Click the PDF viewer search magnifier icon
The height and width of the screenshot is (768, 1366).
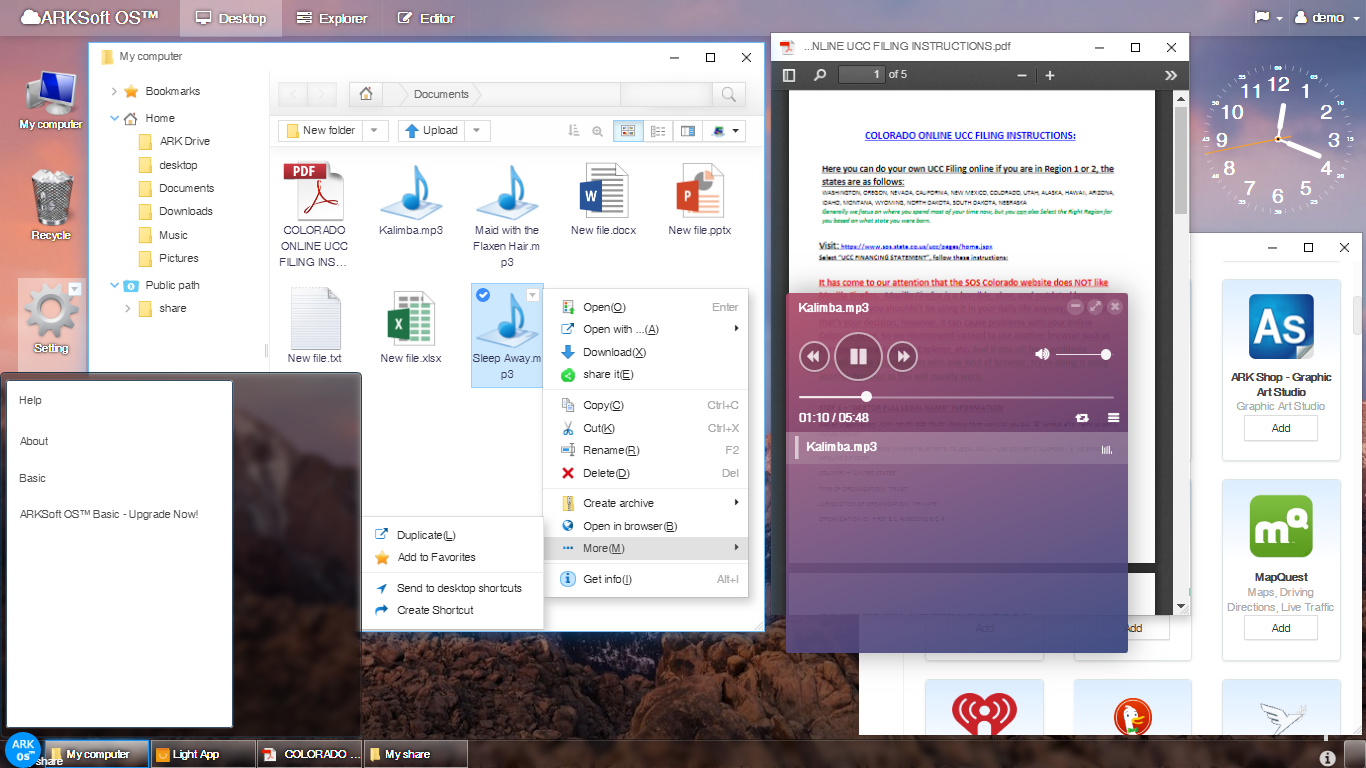[820, 75]
